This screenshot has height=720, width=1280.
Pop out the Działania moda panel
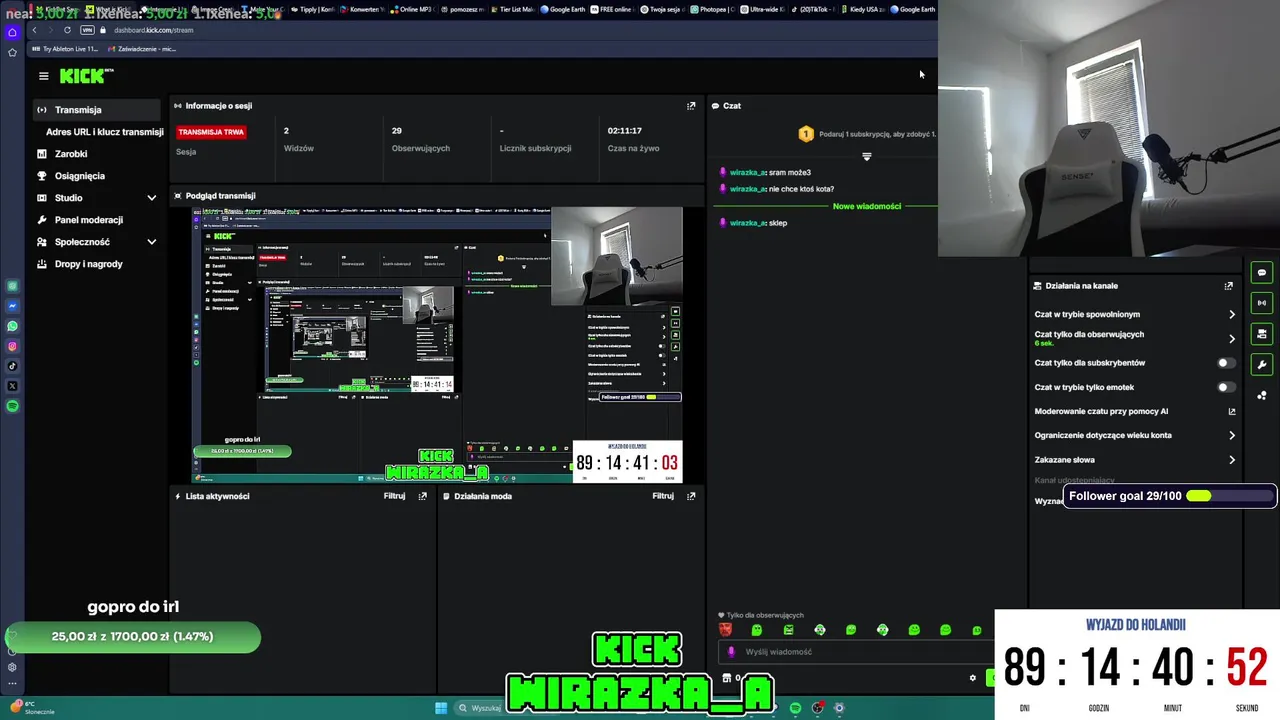point(691,496)
